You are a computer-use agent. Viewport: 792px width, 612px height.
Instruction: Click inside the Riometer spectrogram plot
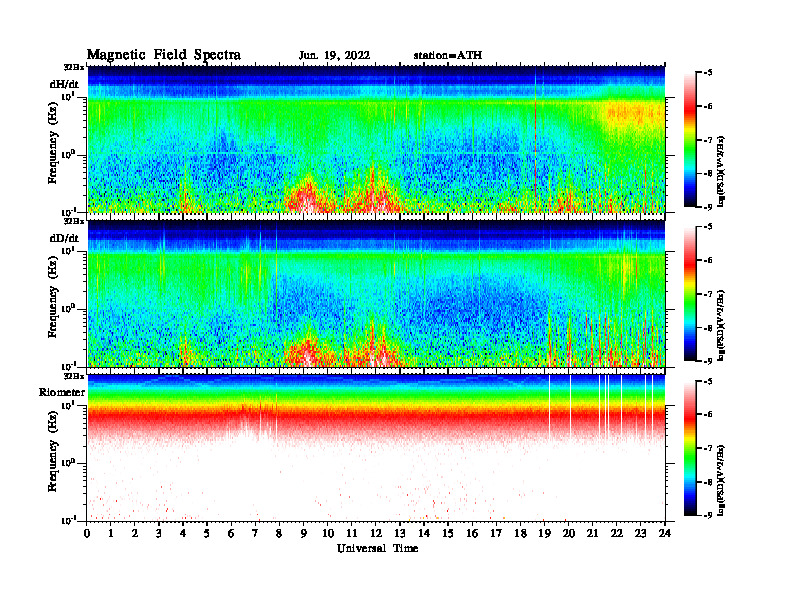(x=376, y=447)
